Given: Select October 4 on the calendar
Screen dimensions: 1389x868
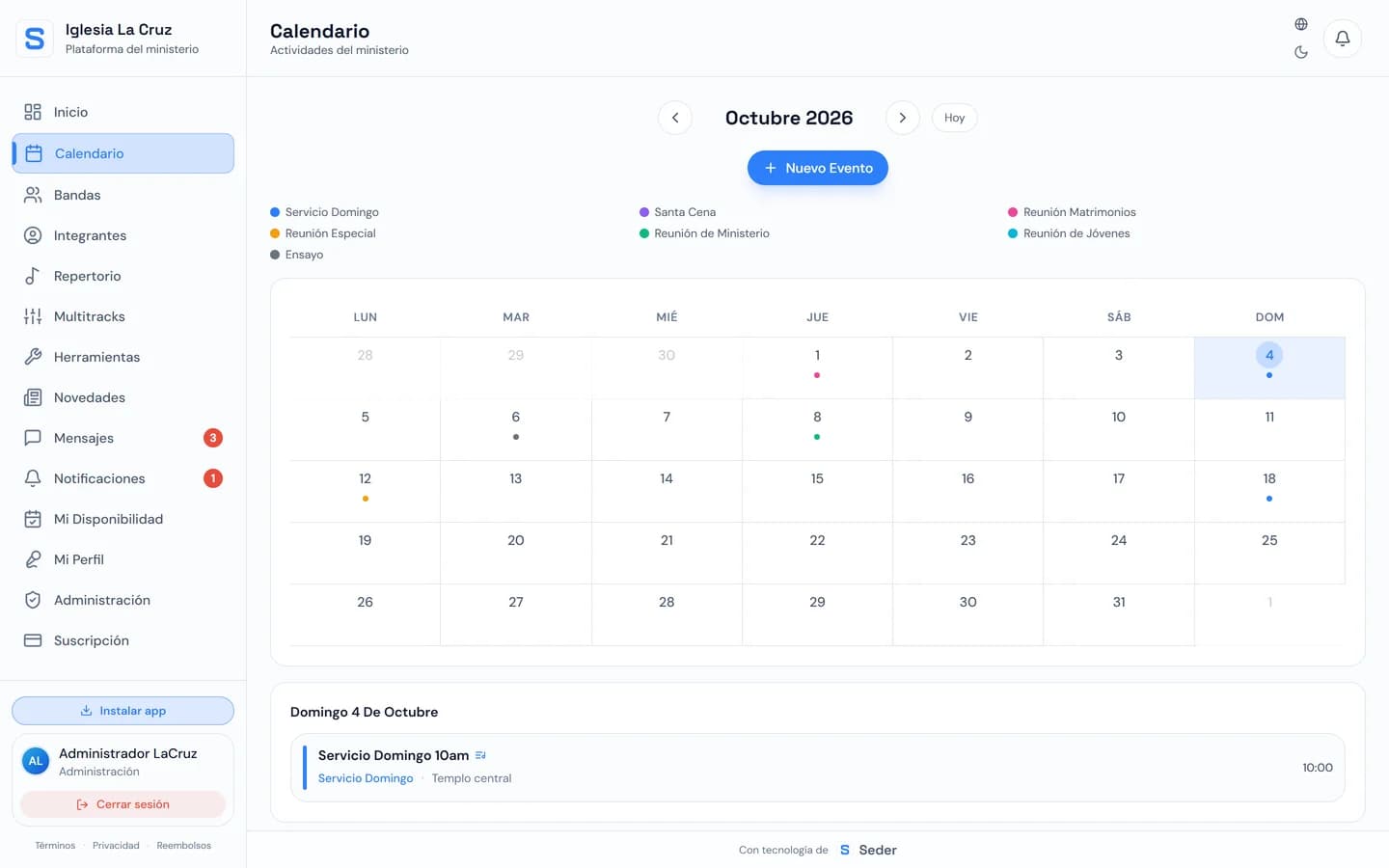Looking at the screenshot, I should click(x=1269, y=367).
